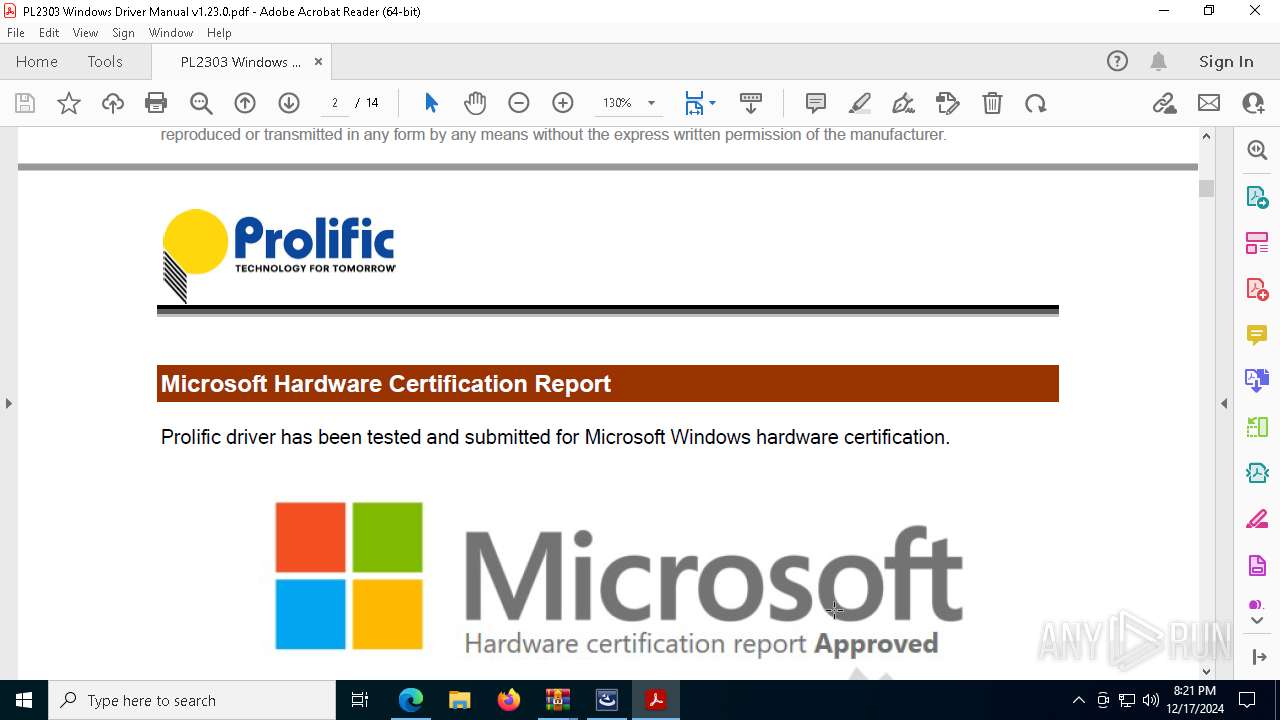Screen dimensions: 1280x720
Task: Open notifications bell
Action: click(1158, 62)
